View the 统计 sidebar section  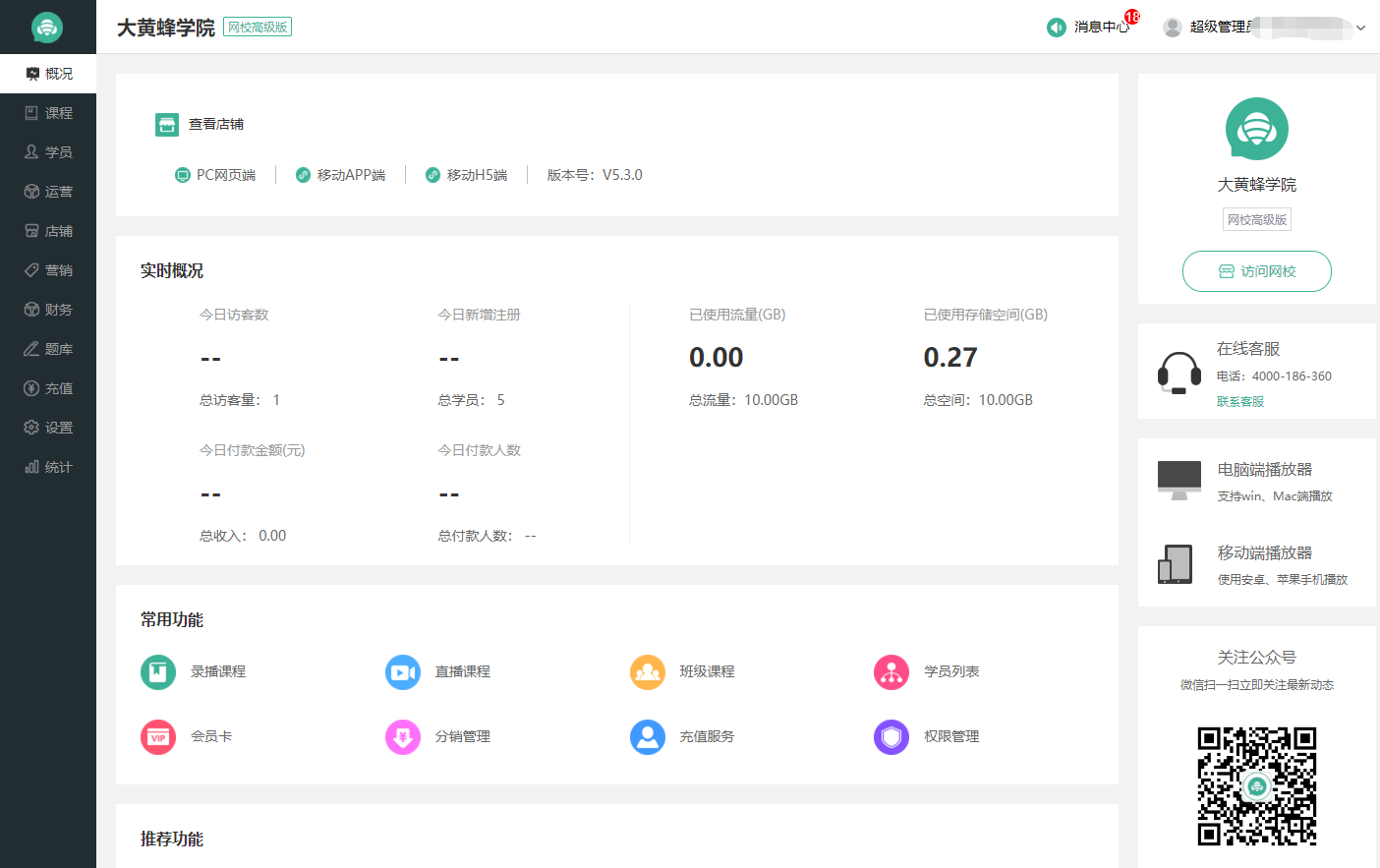pos(48,467)
